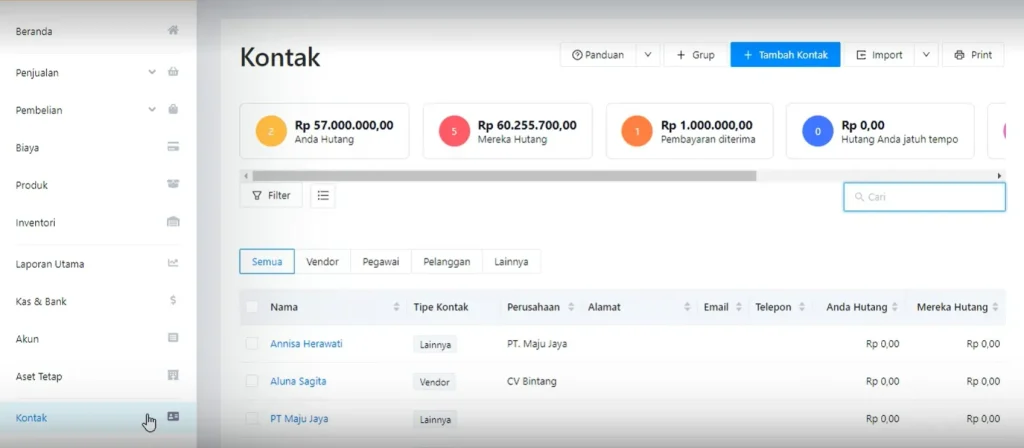The height and width of the screenshot is (448, 1024).
Task: Open the PT Maju Jaya contact link
Action: [299, 419]
